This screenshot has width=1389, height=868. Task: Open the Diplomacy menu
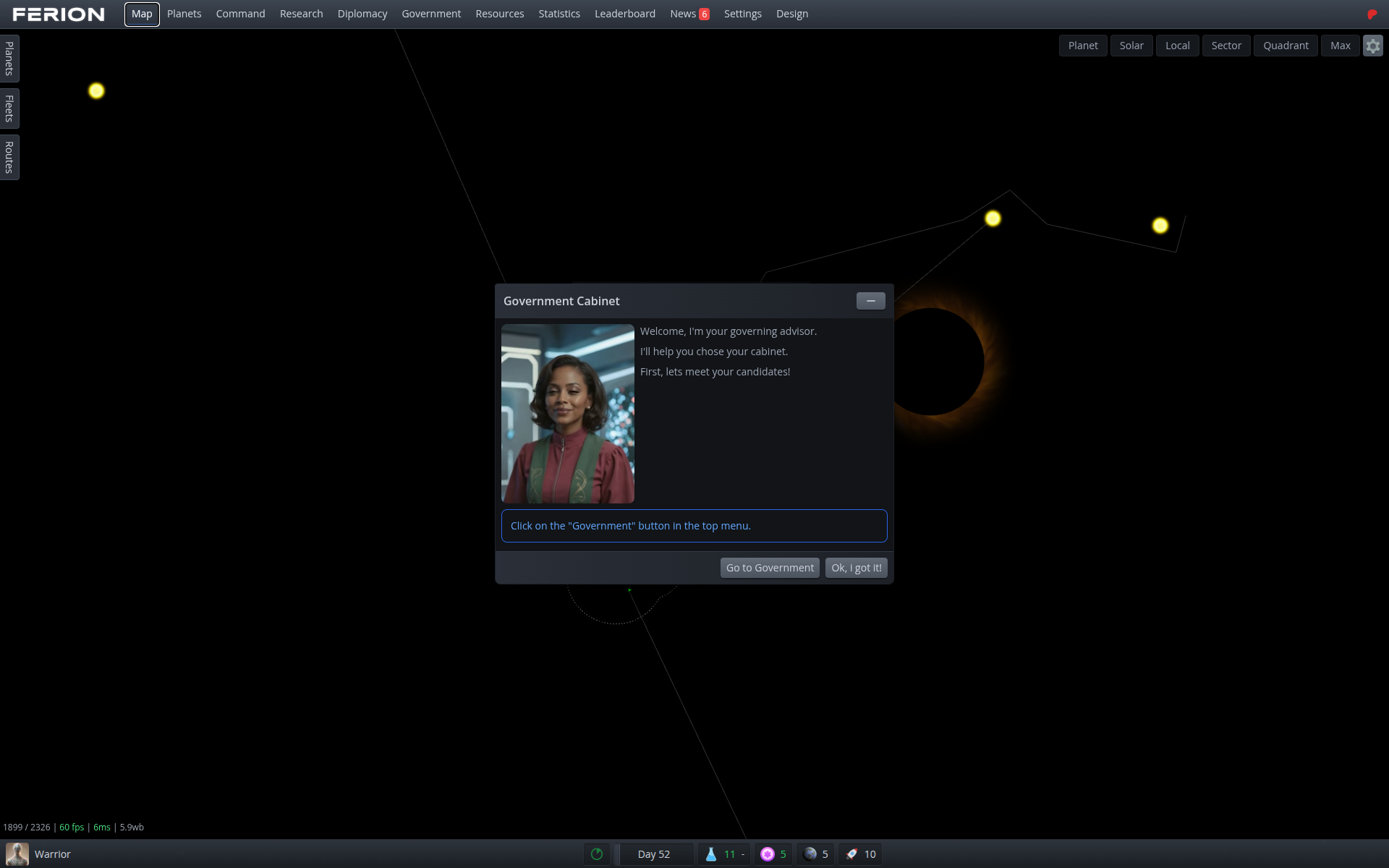(x=362, y=14)
